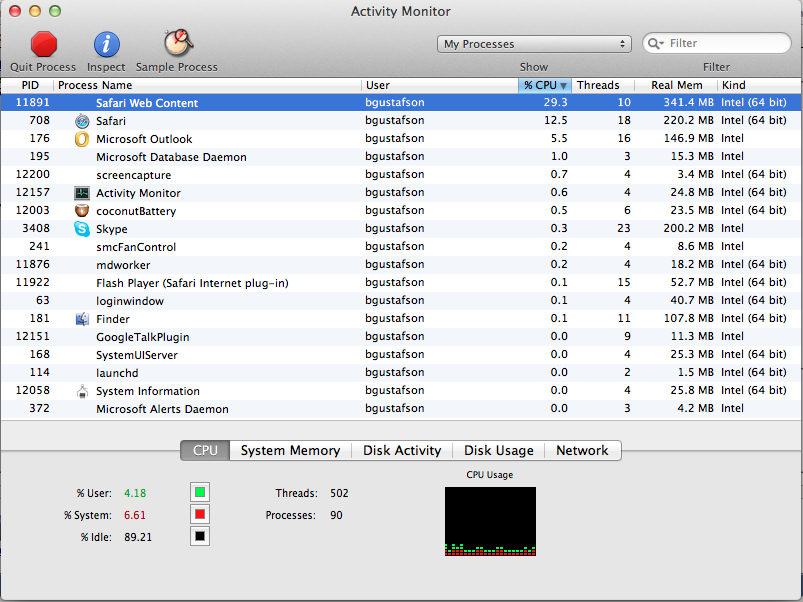The height and width of the screenshot is (602, 803).
Task: Click the CPU Usage graph
Action: tap(490, 521)
